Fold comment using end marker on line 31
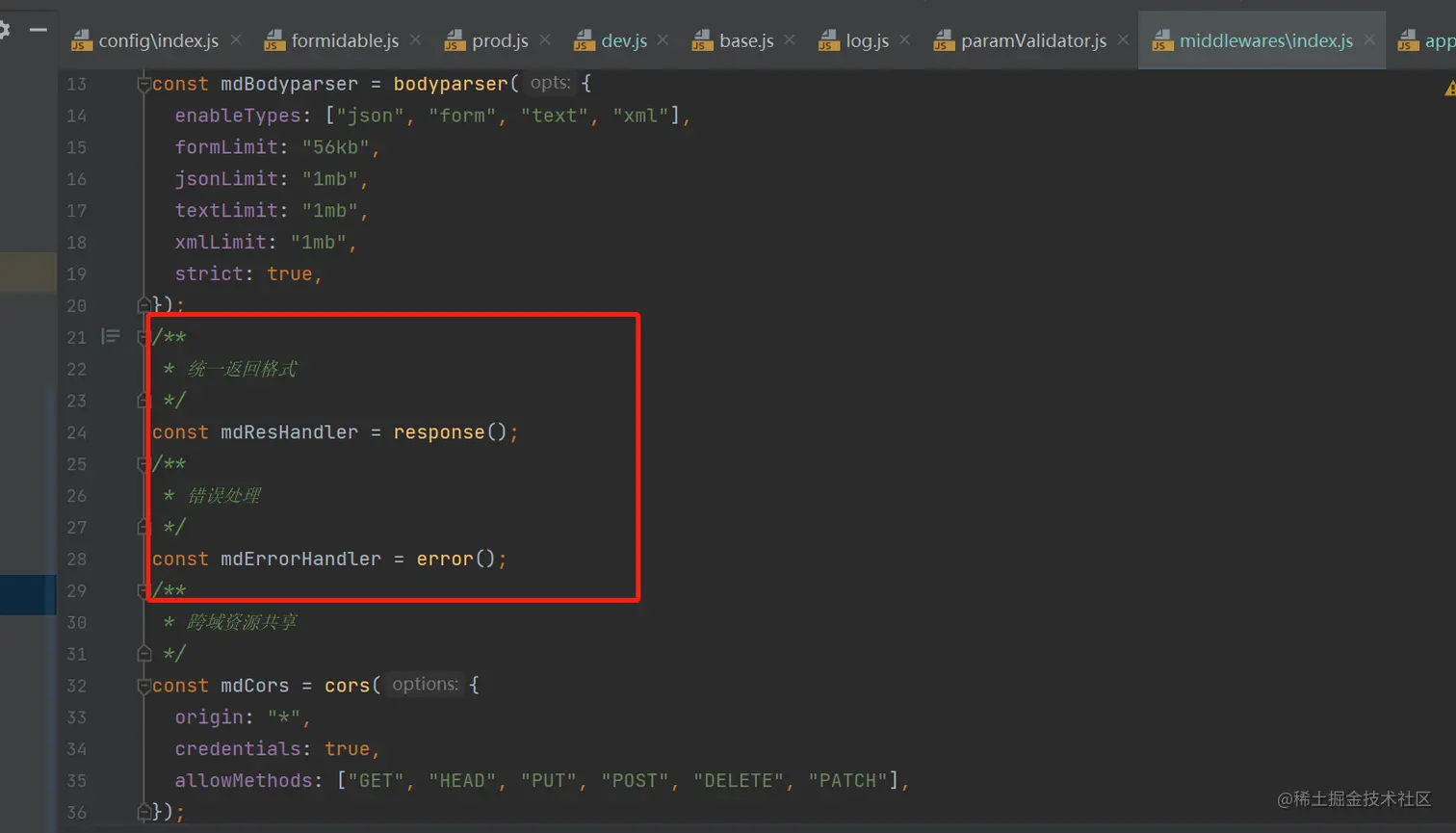 point(143,654)
